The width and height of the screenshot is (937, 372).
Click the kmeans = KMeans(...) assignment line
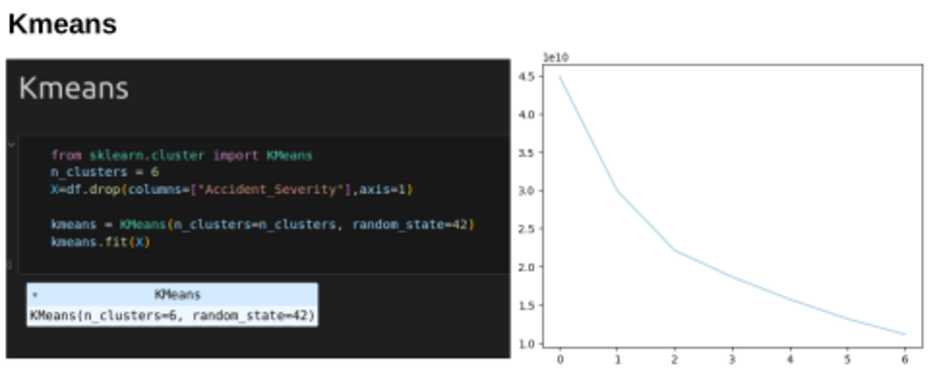point(262,225)
